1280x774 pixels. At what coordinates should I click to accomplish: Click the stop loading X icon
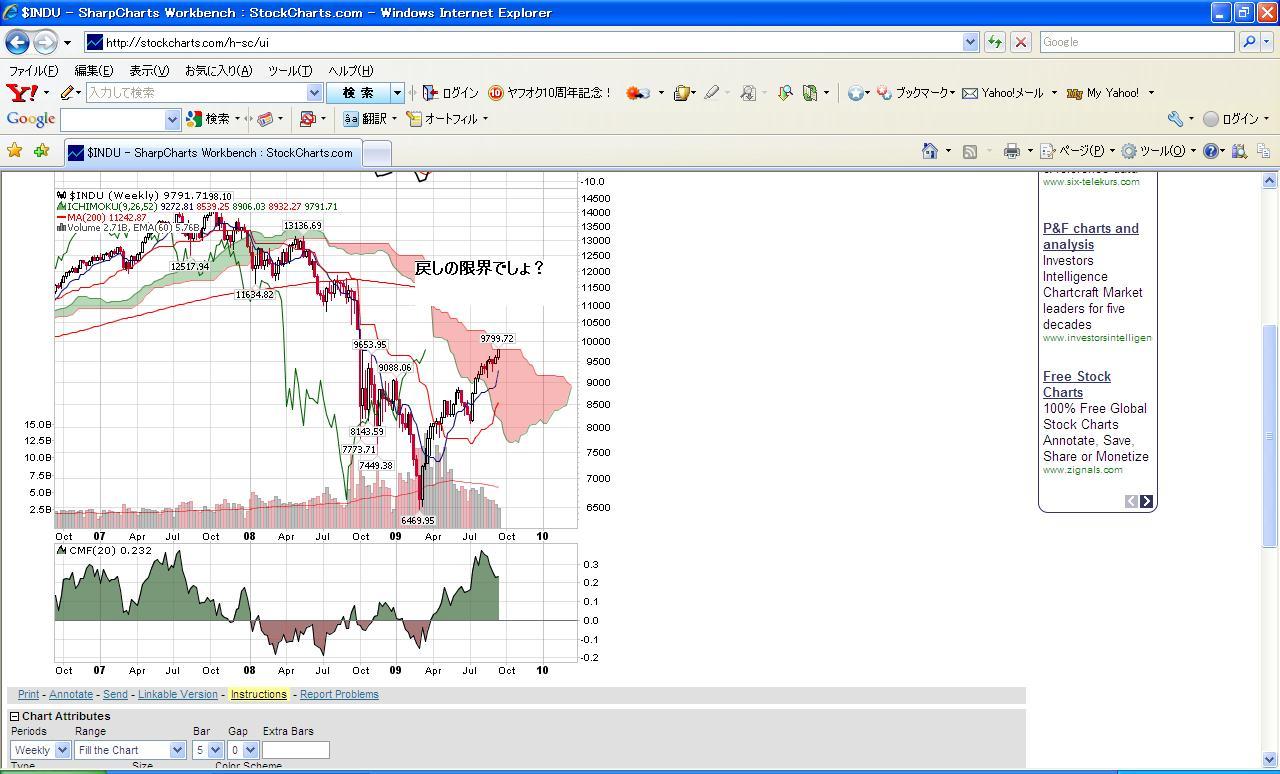(x=1021, y=42)
